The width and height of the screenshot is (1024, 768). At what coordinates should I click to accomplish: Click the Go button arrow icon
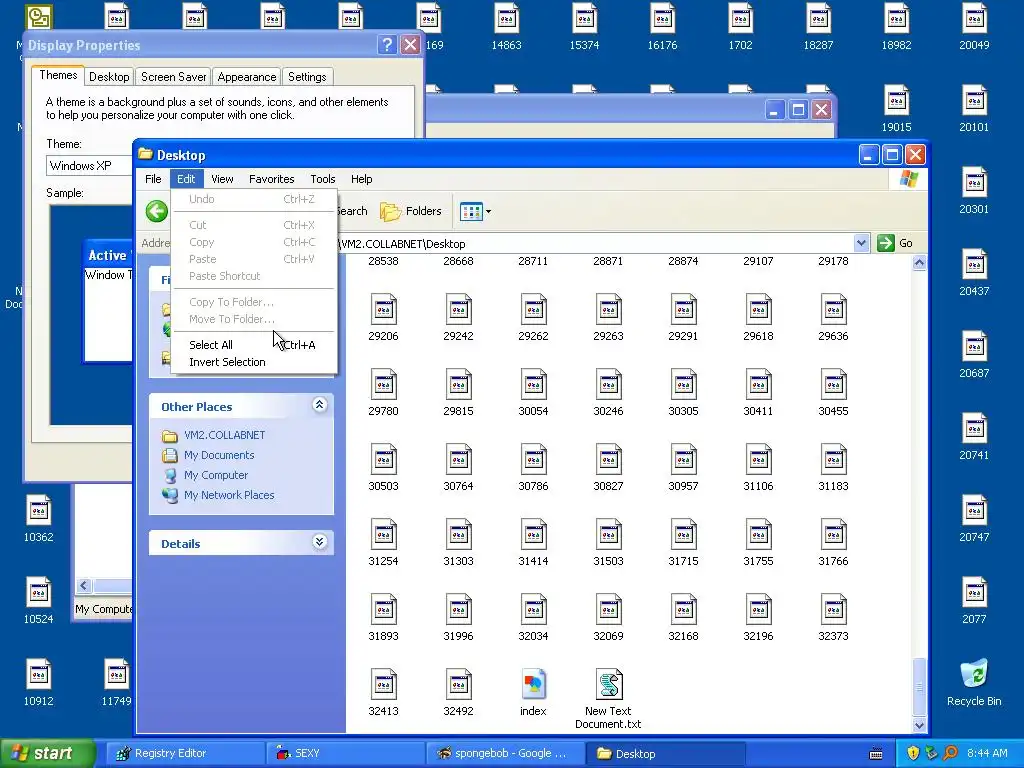pyautogui.click(x=886, y=243)
